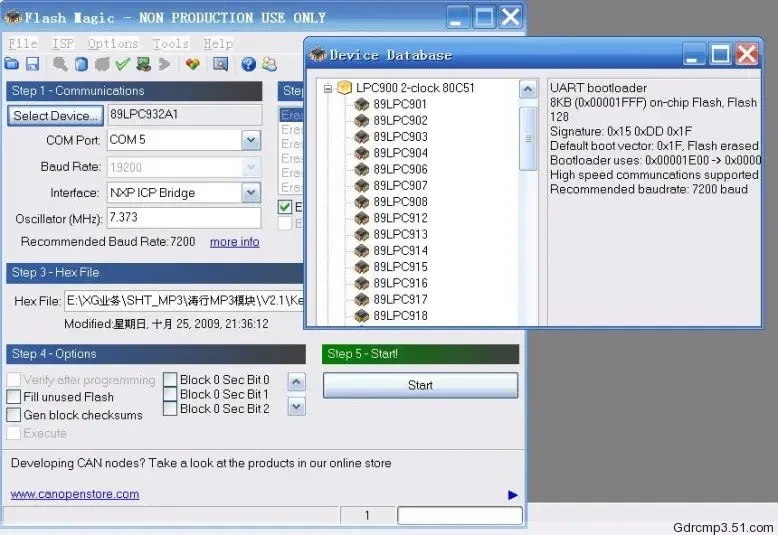
Task: Open the COM Port dropdown
Action: click(251, 140)
